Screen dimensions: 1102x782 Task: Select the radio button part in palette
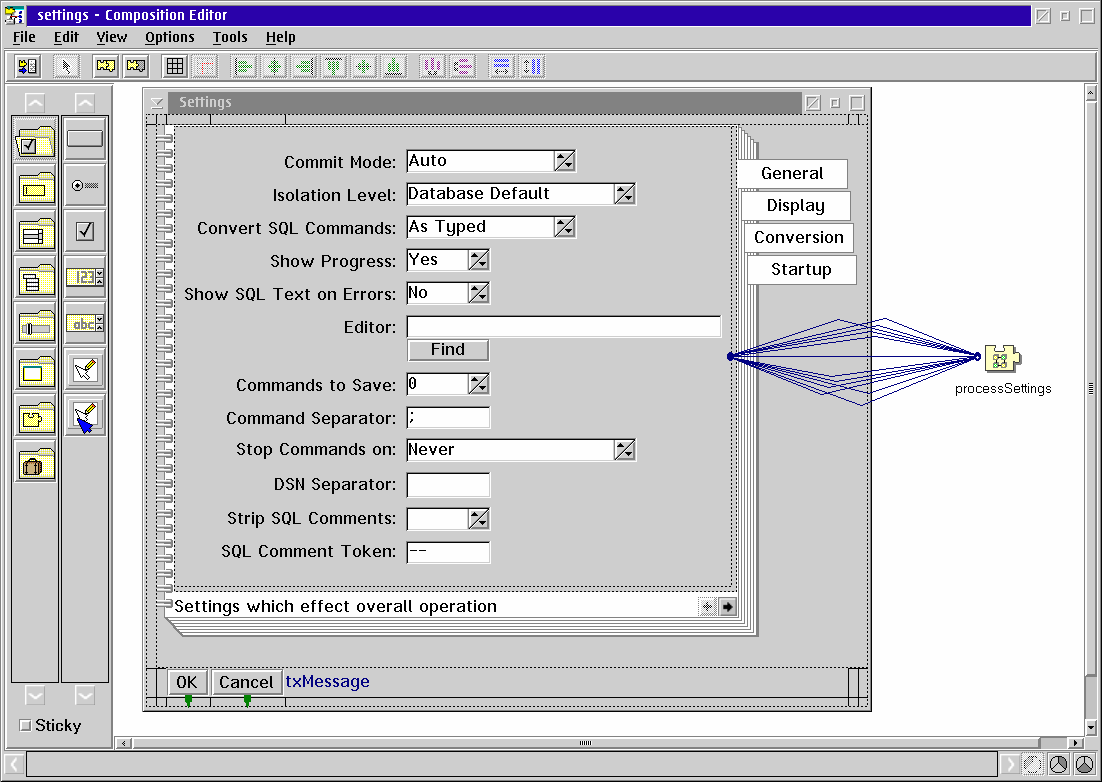pos(85,185)
